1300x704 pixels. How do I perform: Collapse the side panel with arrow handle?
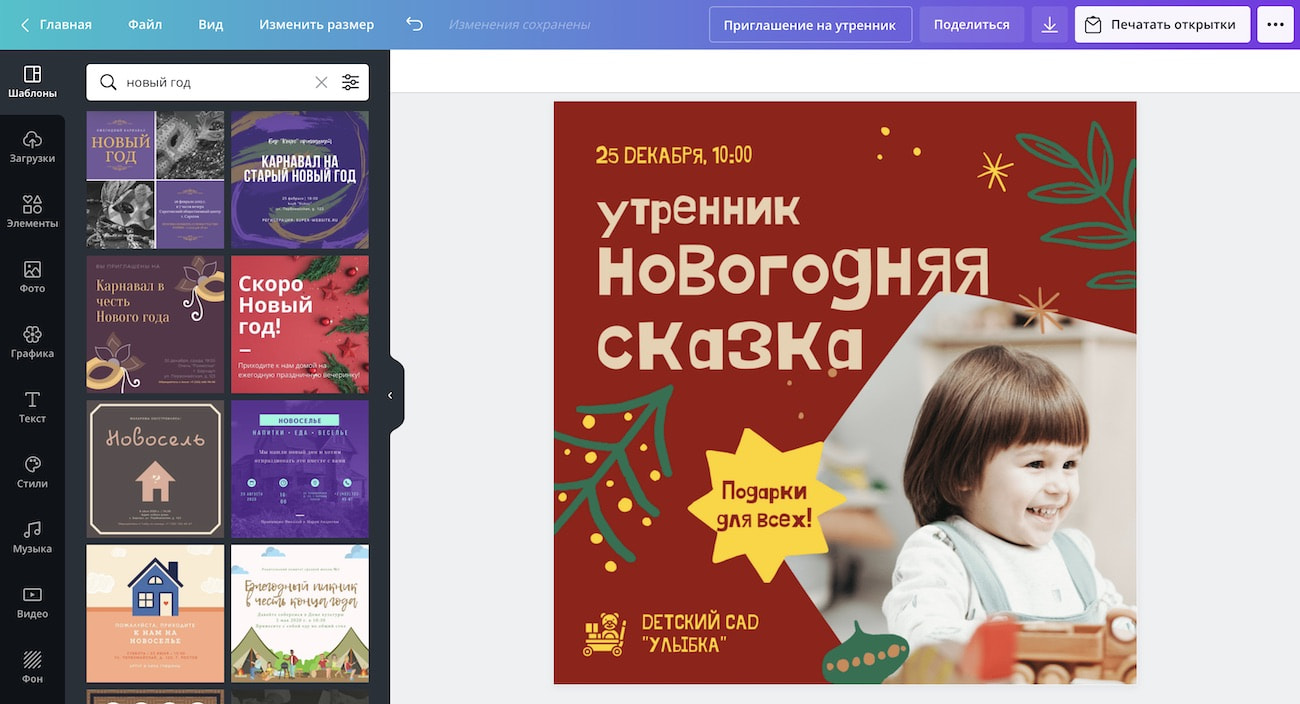coord(391,395)
